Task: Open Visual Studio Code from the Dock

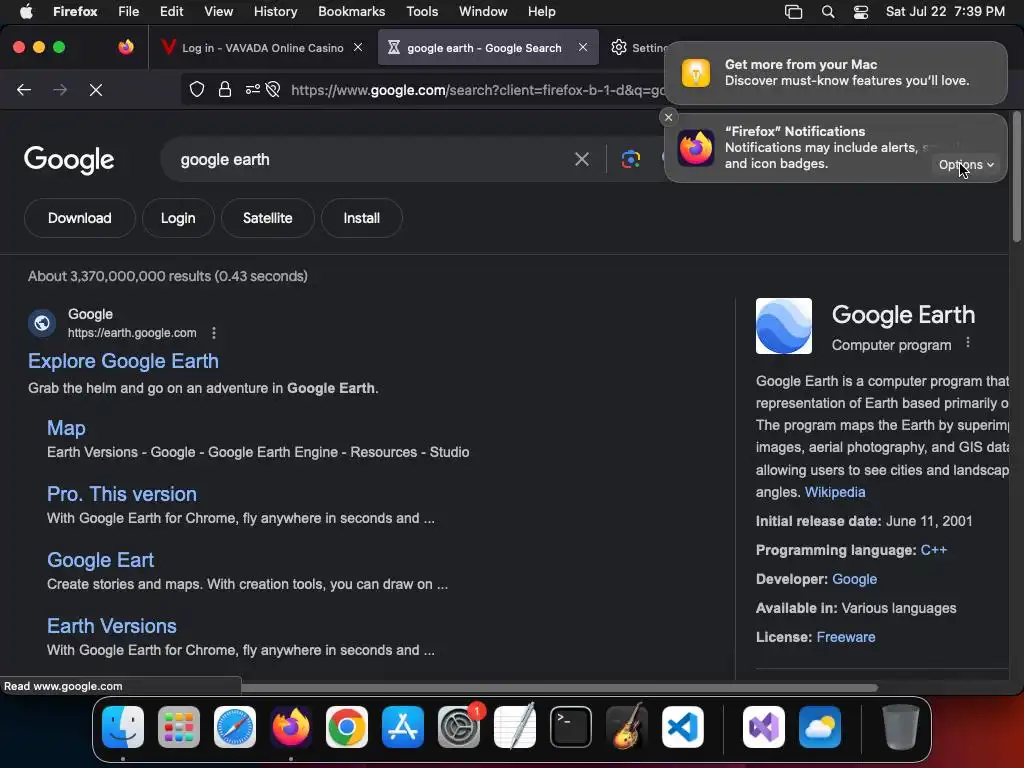Action: (683, 727)
